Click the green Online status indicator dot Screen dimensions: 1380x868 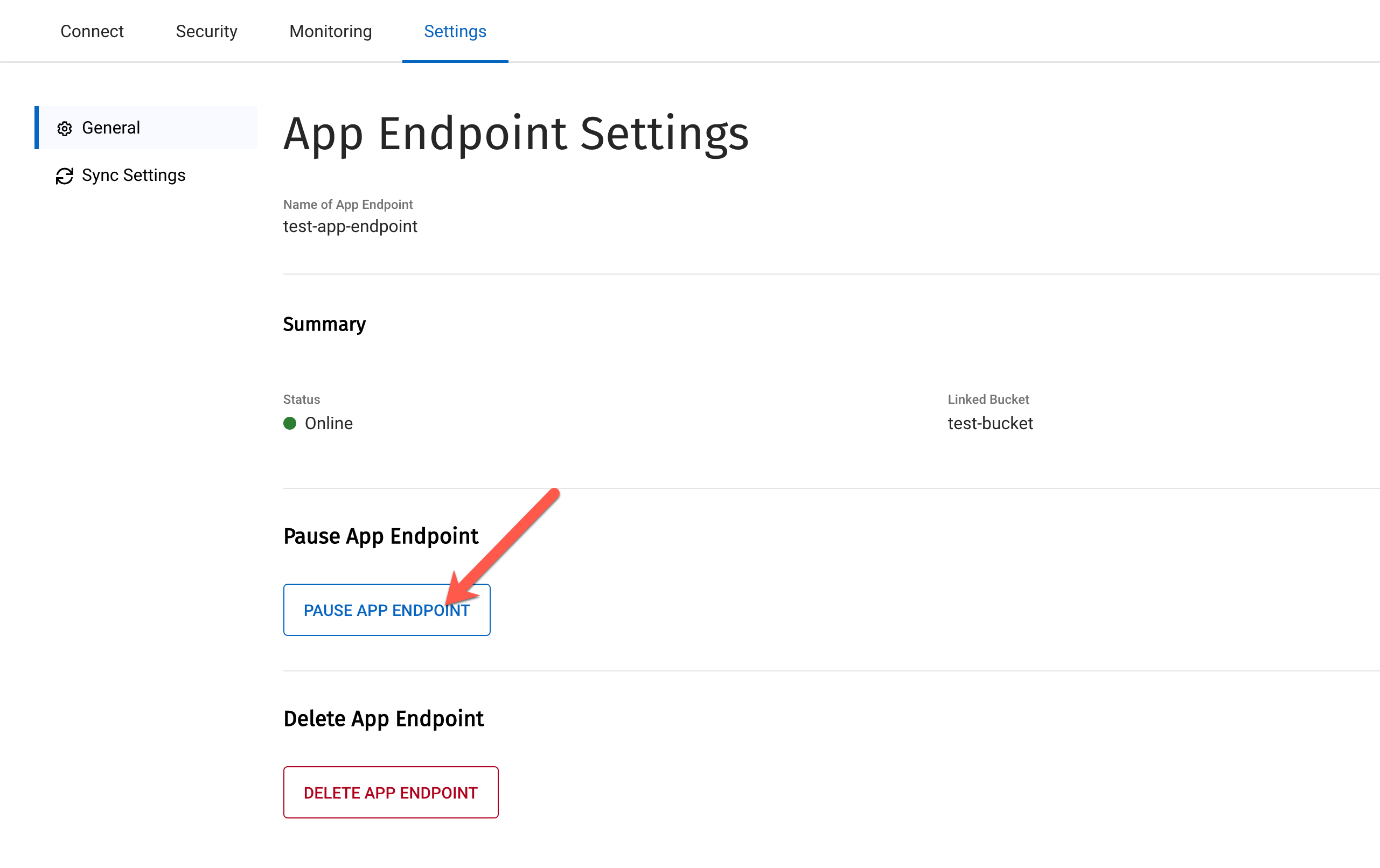coord(290,424)
